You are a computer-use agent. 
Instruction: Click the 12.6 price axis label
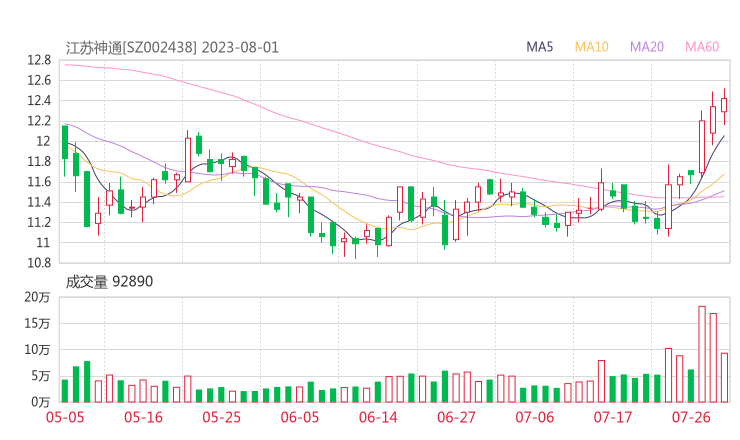click(x=39, y=80)
